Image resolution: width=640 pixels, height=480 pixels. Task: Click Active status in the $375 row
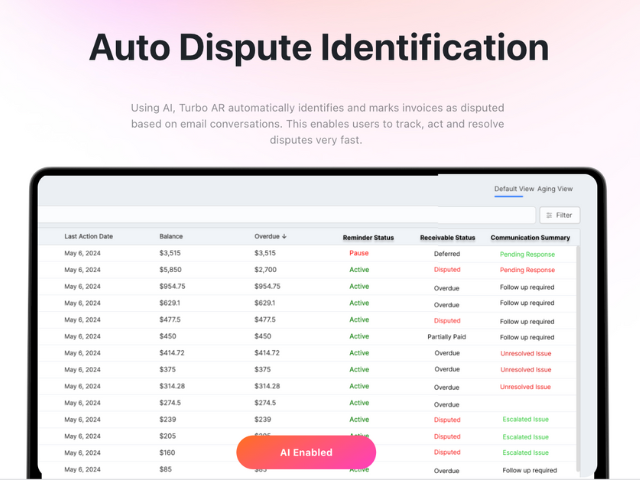click(x=359, y=369)
